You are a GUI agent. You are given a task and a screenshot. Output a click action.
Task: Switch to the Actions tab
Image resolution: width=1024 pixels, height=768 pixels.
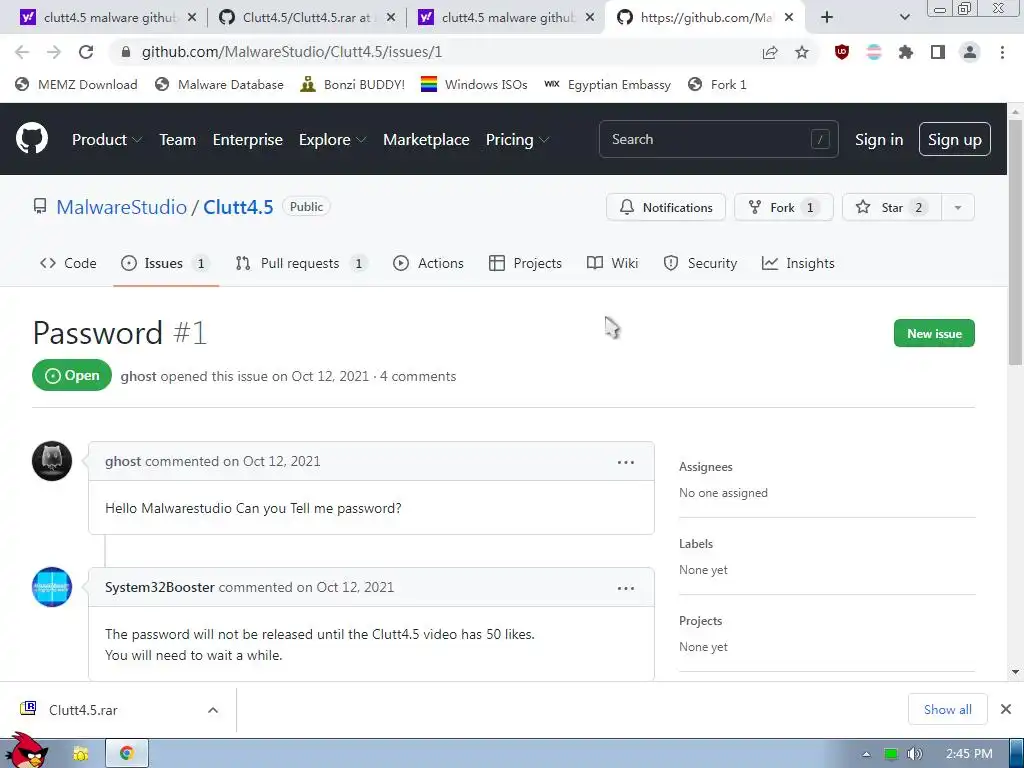click(428, 263)
